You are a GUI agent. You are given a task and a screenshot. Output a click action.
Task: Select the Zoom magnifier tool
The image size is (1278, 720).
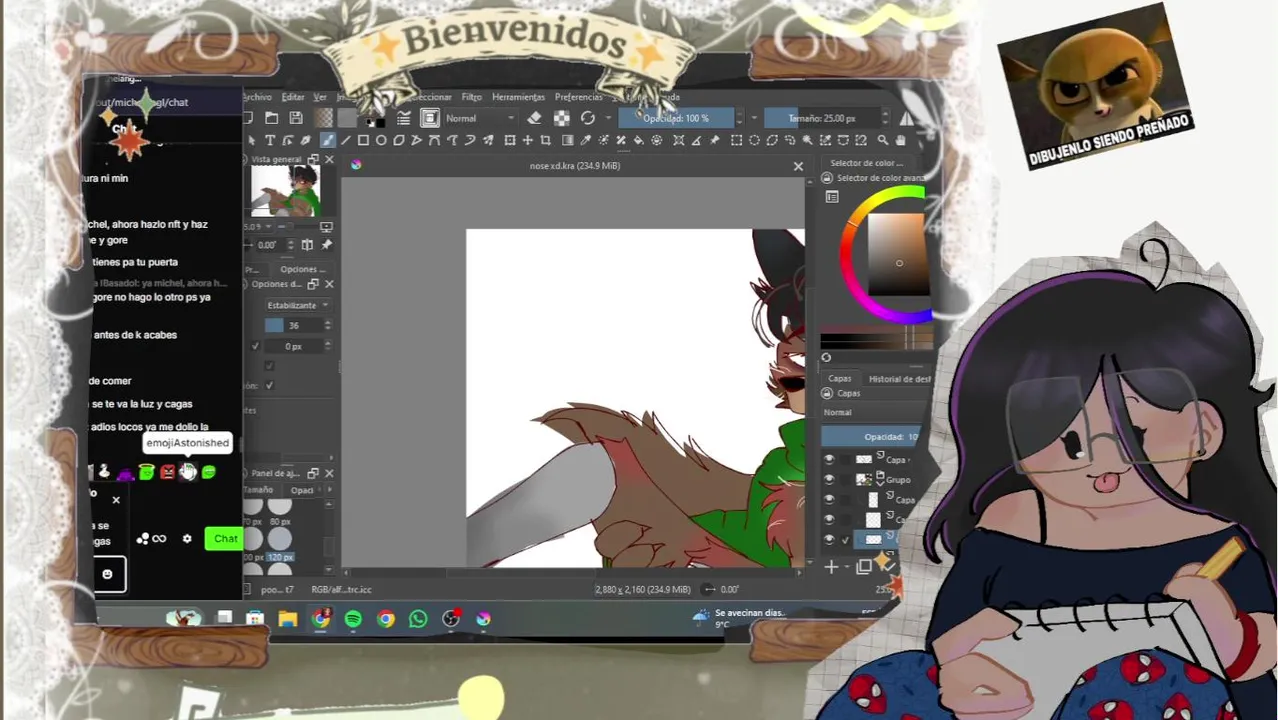[883, 141]
